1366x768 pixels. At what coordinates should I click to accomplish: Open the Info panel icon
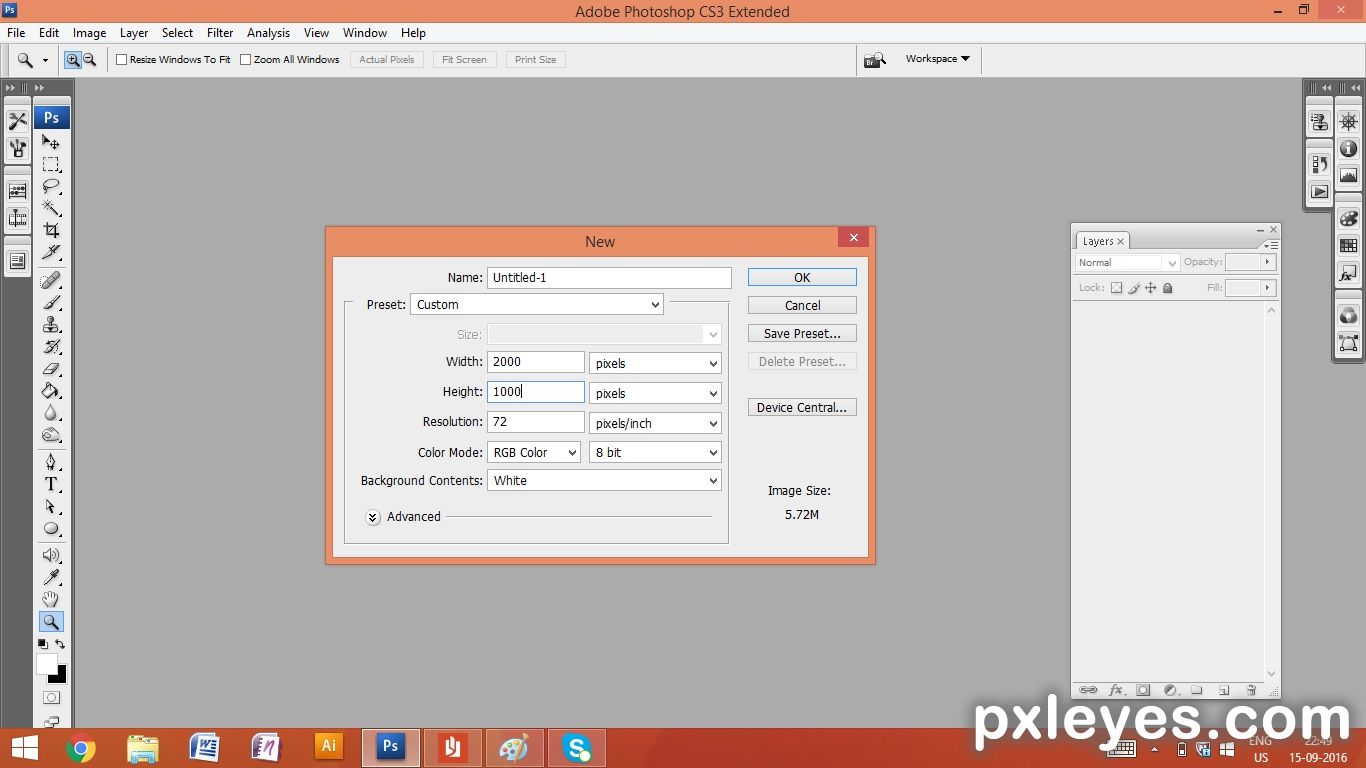1349,149
